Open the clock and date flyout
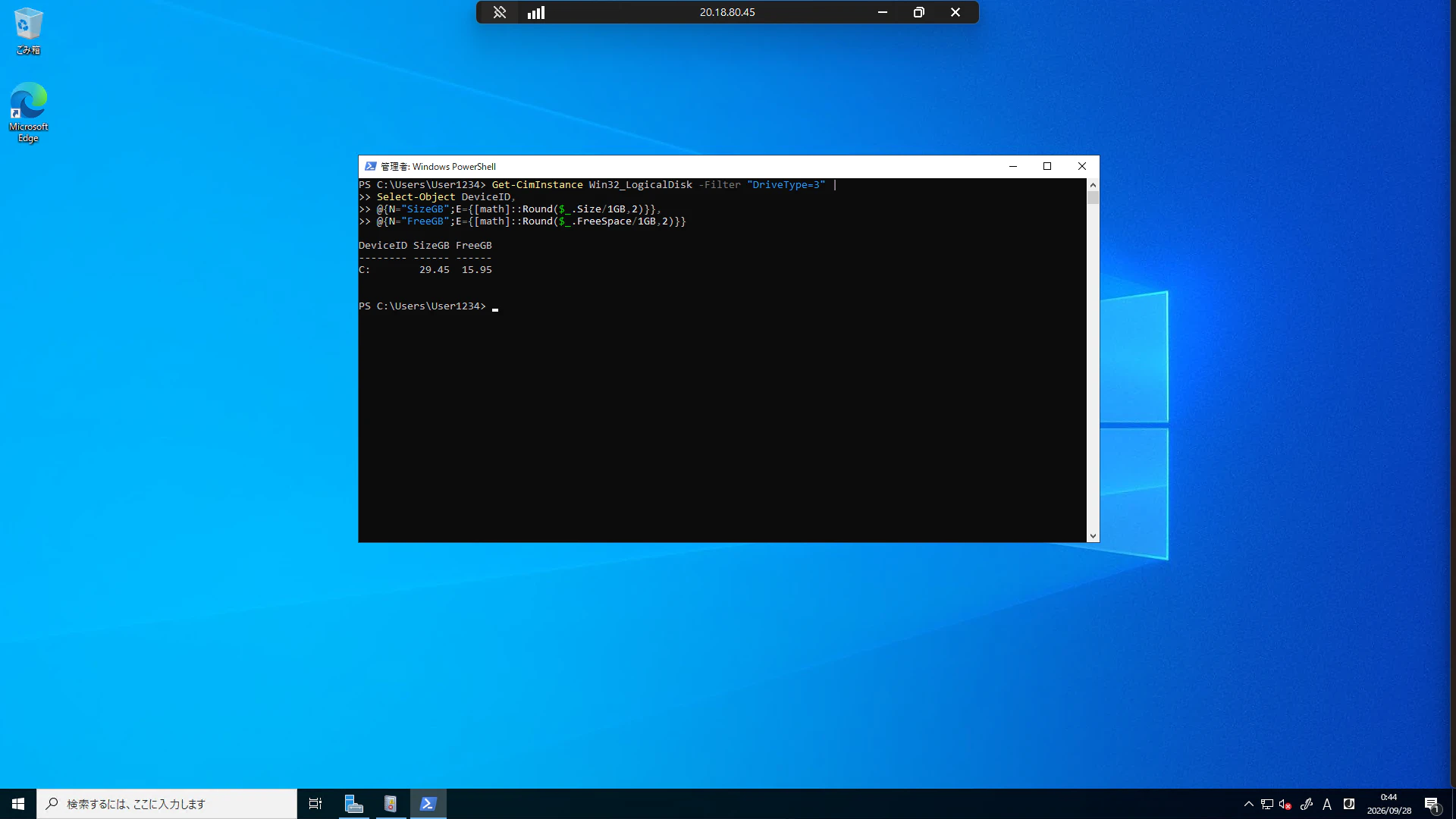1456x819 pixels. click(1389, 804)
